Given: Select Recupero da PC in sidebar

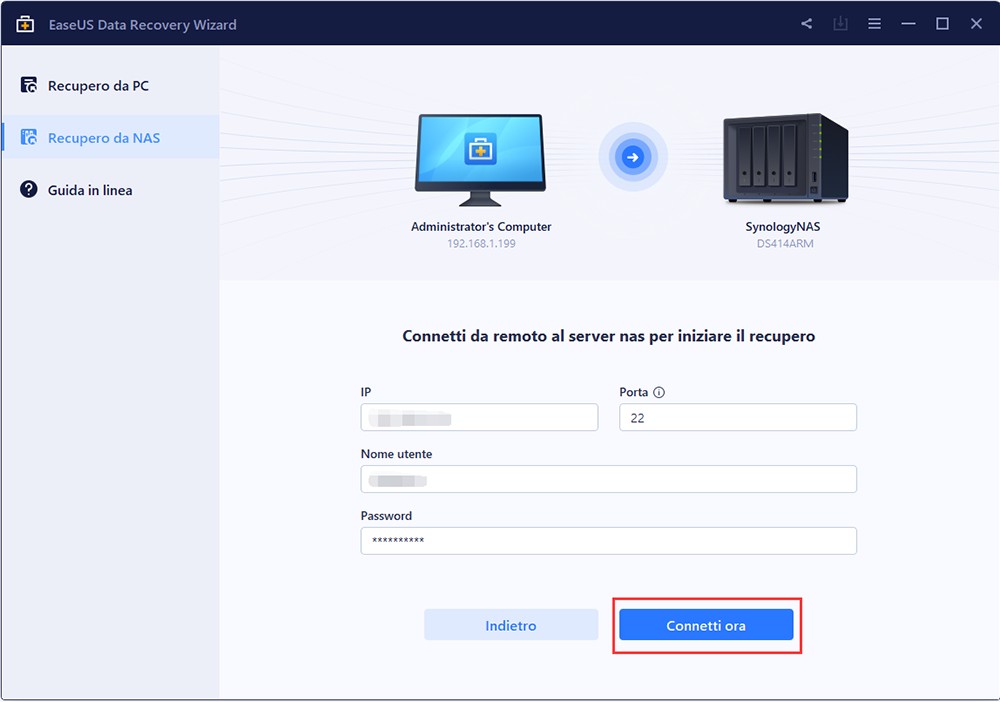Looking at the screenshot, I should 111,85.
